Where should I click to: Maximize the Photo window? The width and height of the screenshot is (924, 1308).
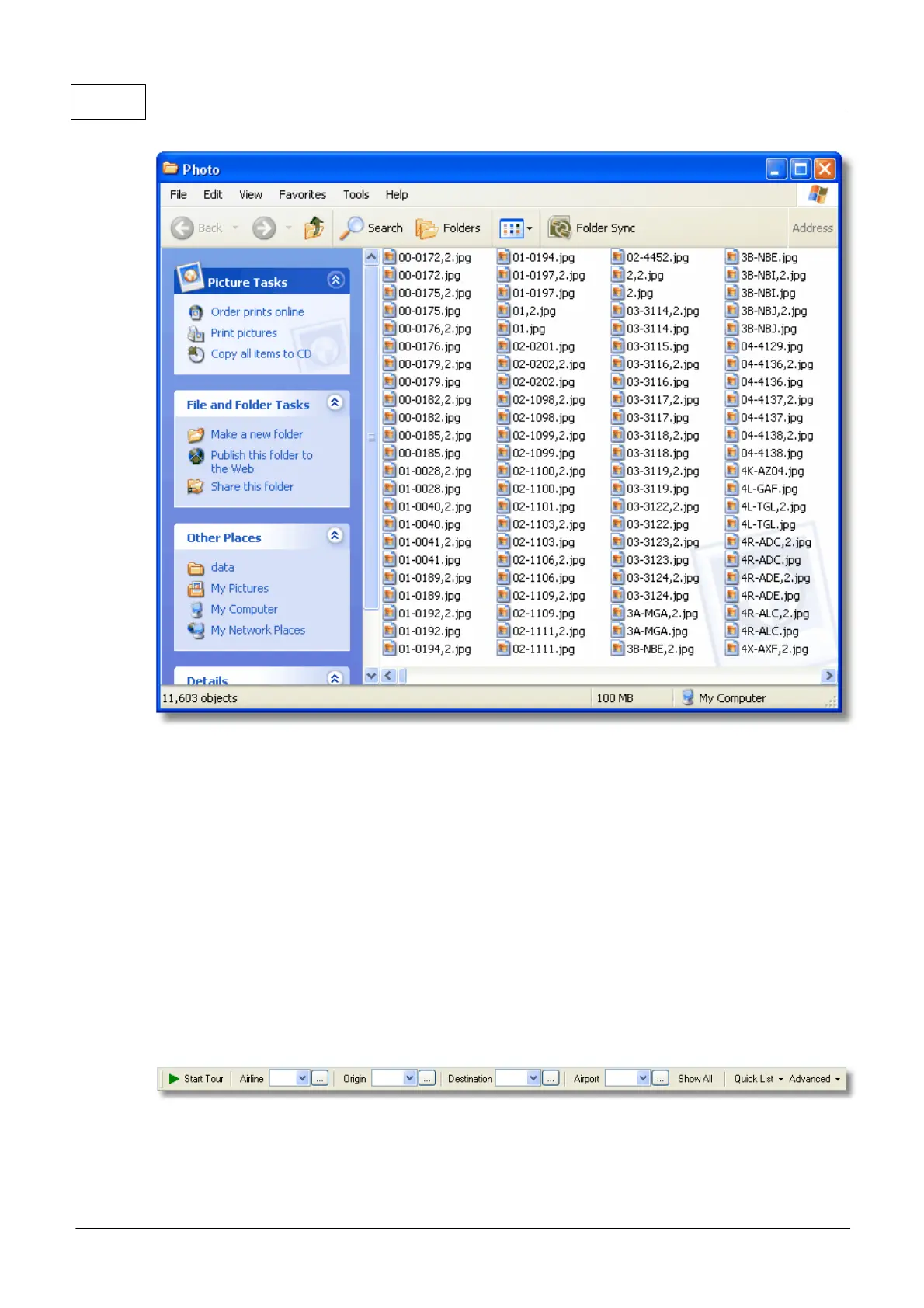pyautogui.click(x=801, y=169)
